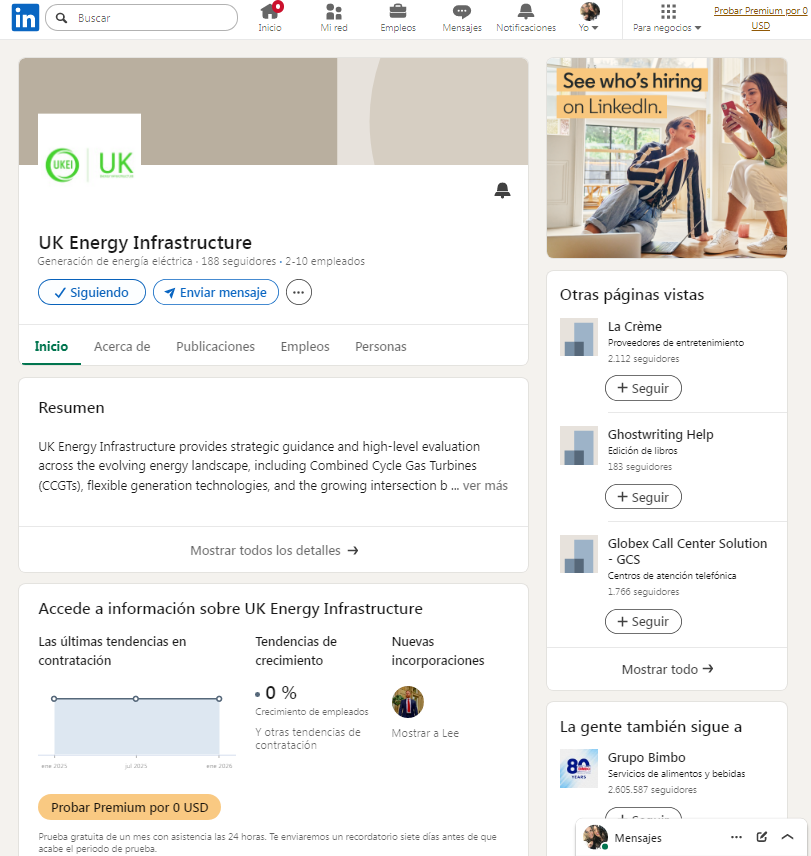The height and width of the screenshot is (856, 811).
Task: Open La Crème page title
Action: tap(635, 326)
